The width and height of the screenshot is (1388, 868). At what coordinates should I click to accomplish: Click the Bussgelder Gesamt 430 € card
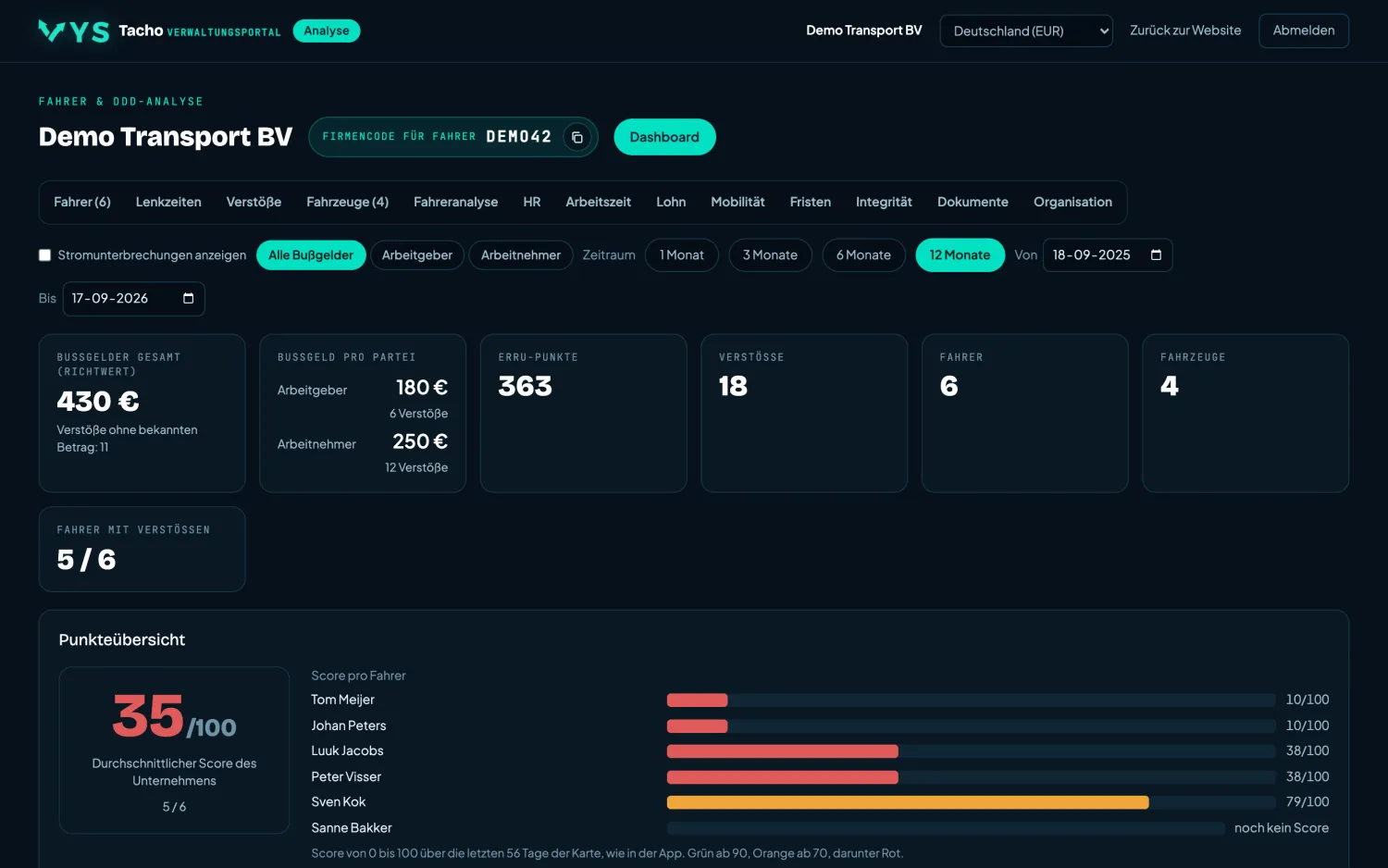pyautogui.click(x=143, y=414)
